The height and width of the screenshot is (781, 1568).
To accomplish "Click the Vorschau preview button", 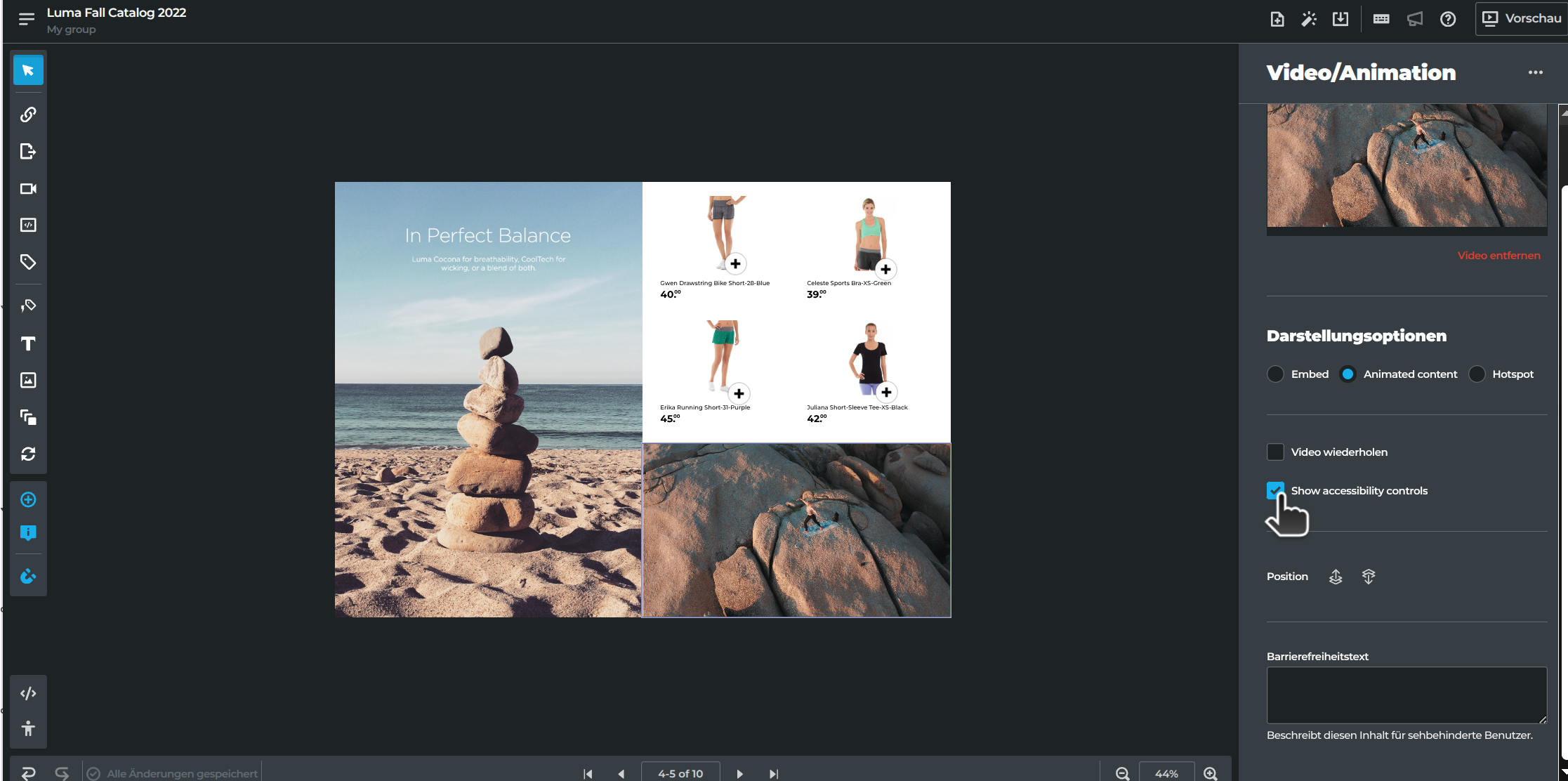I will pos(1522,18).
